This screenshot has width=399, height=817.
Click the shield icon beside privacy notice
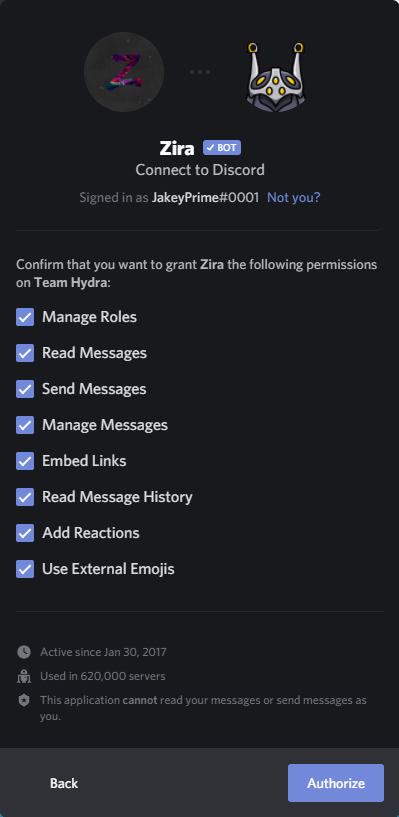[24, 700]
